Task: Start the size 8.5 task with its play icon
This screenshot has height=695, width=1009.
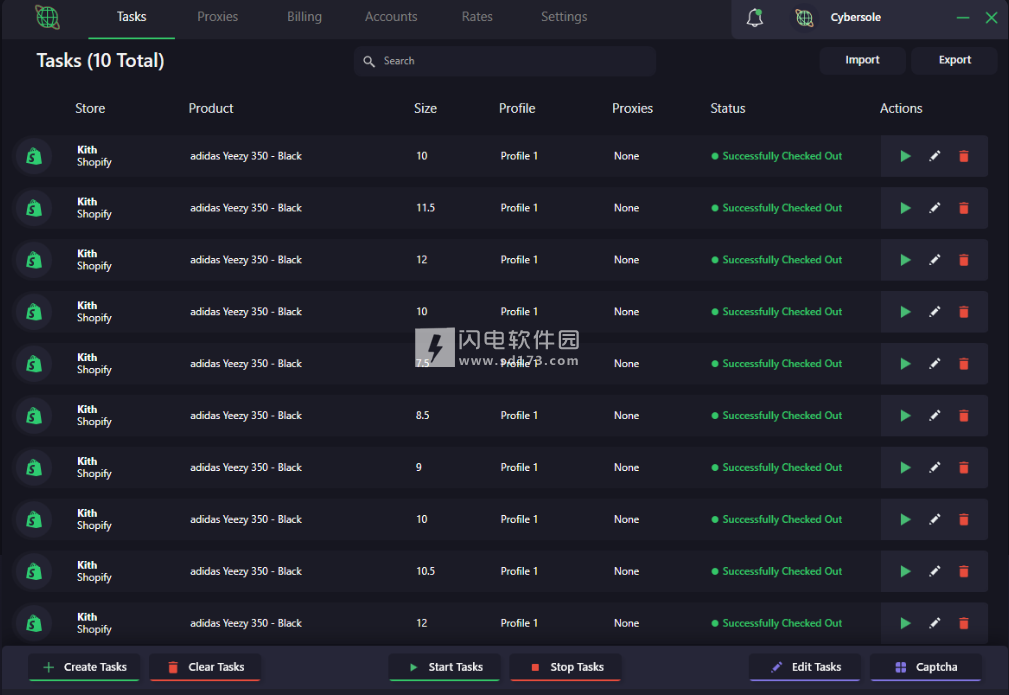Action: coord(905,416)
